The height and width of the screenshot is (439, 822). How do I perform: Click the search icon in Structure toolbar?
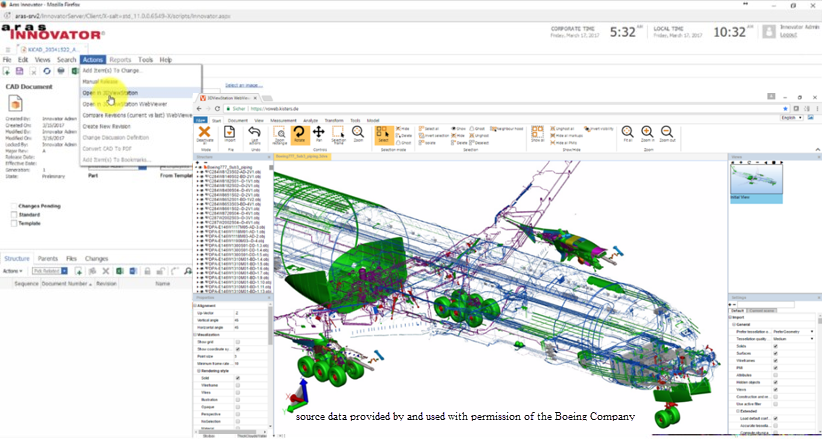188,271
